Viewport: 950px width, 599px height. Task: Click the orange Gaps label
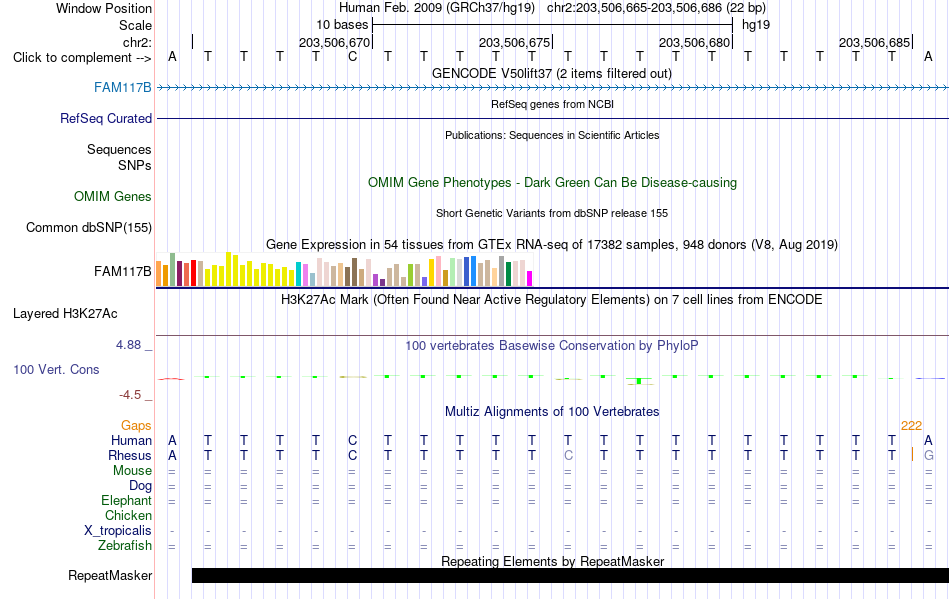point(136,426)
